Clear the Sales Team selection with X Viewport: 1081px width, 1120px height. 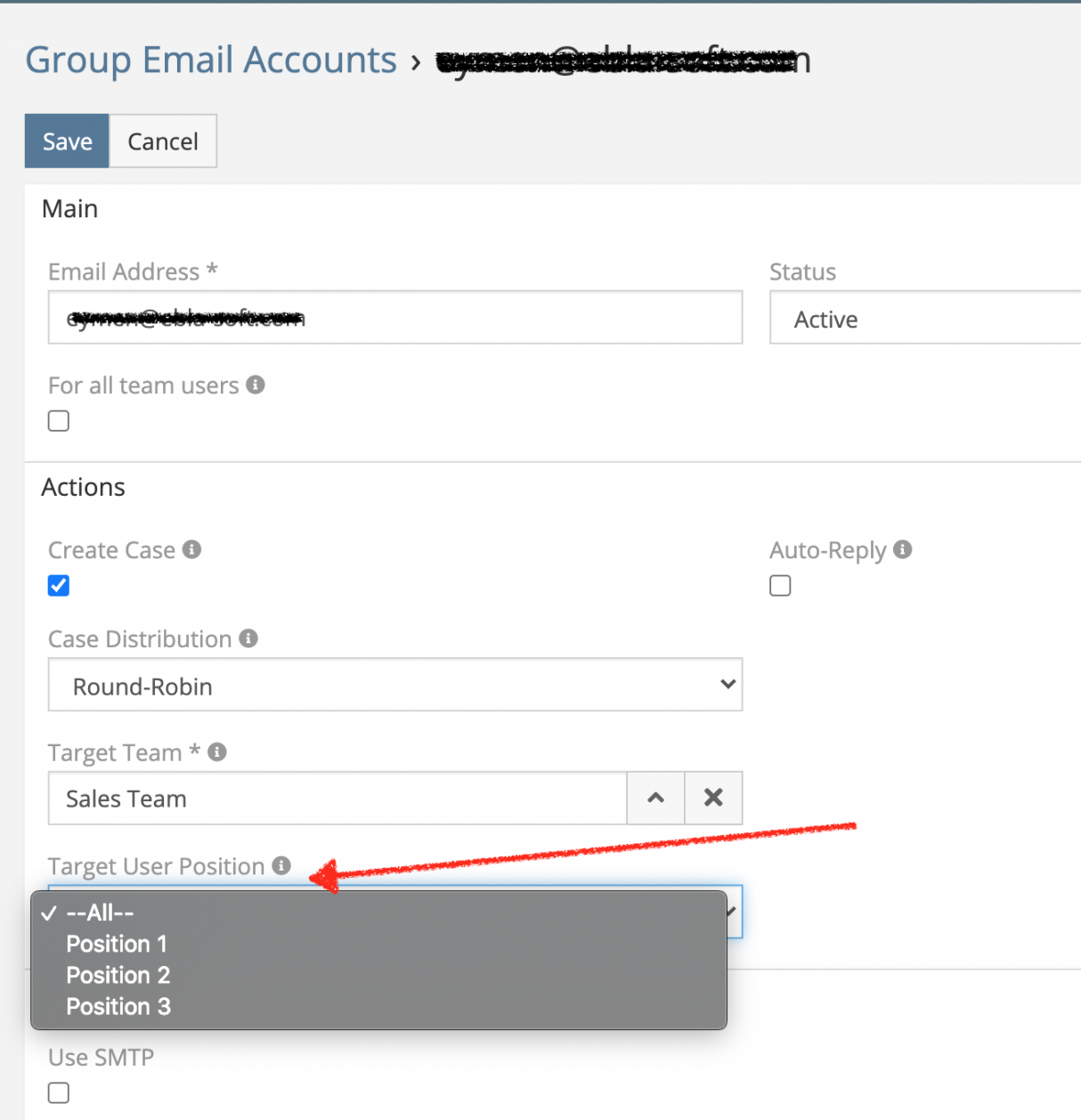click(x=713, y=798)
